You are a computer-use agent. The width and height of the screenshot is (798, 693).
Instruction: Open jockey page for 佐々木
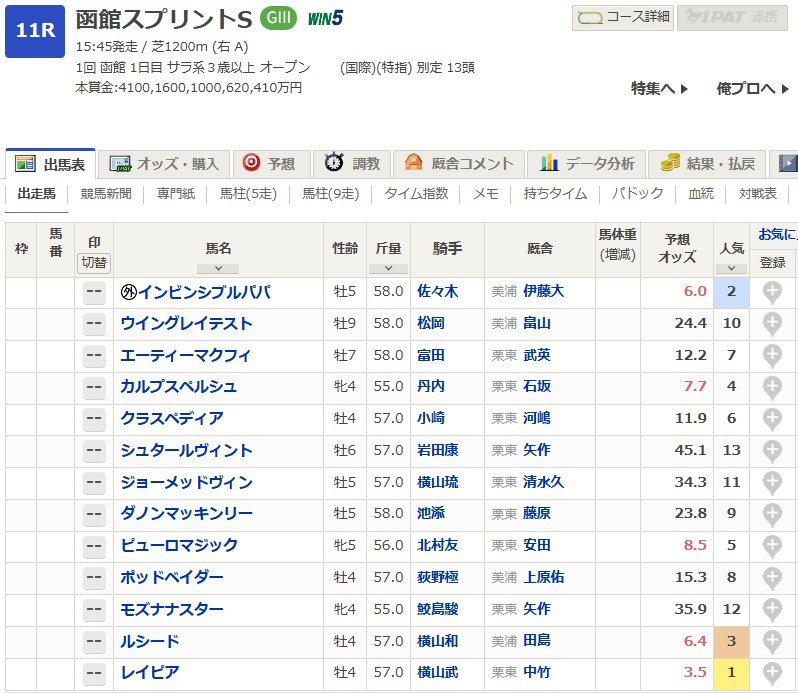(x=438, y=292)
